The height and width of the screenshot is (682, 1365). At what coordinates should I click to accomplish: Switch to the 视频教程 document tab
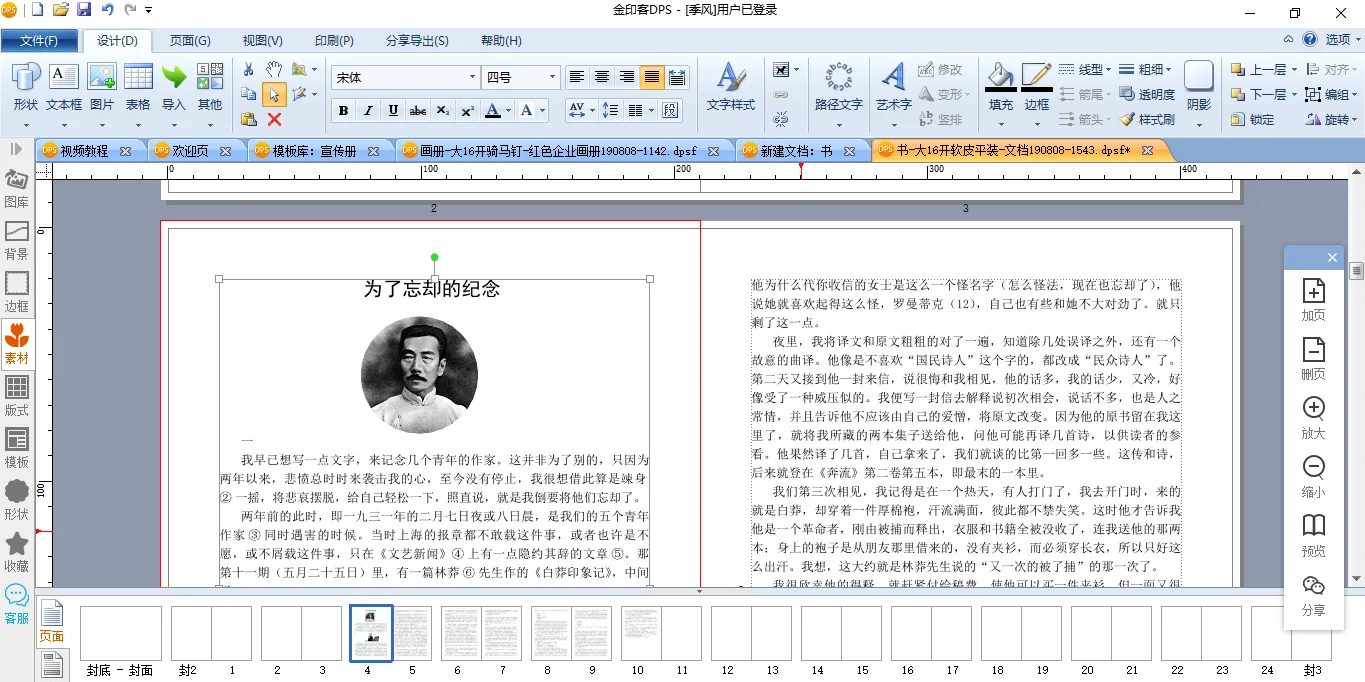(85, 151)
